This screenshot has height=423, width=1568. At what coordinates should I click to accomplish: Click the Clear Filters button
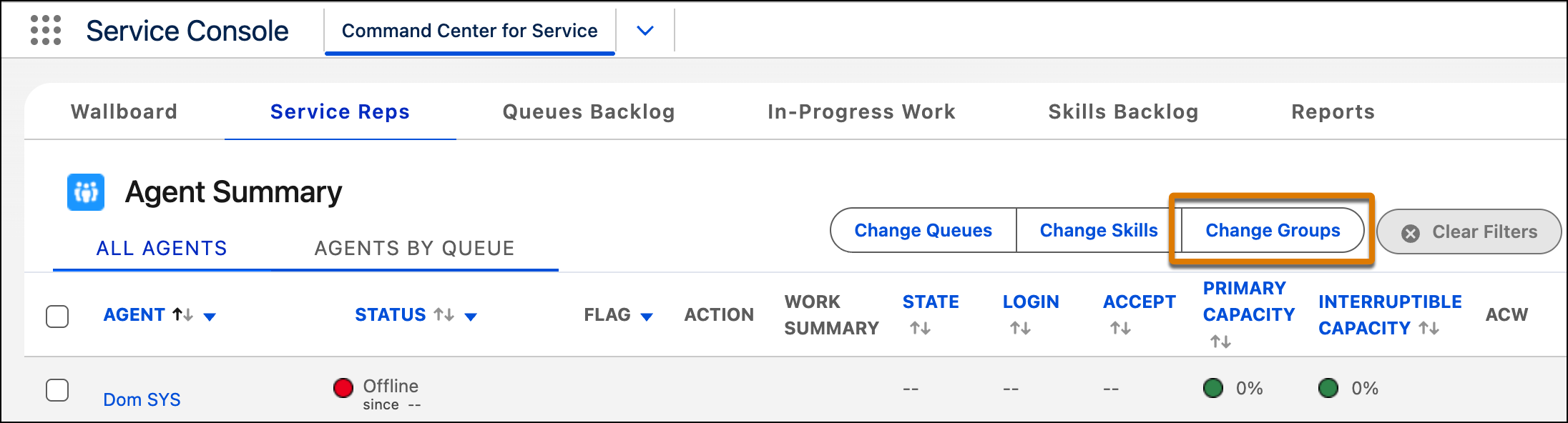coord(1469,232)
